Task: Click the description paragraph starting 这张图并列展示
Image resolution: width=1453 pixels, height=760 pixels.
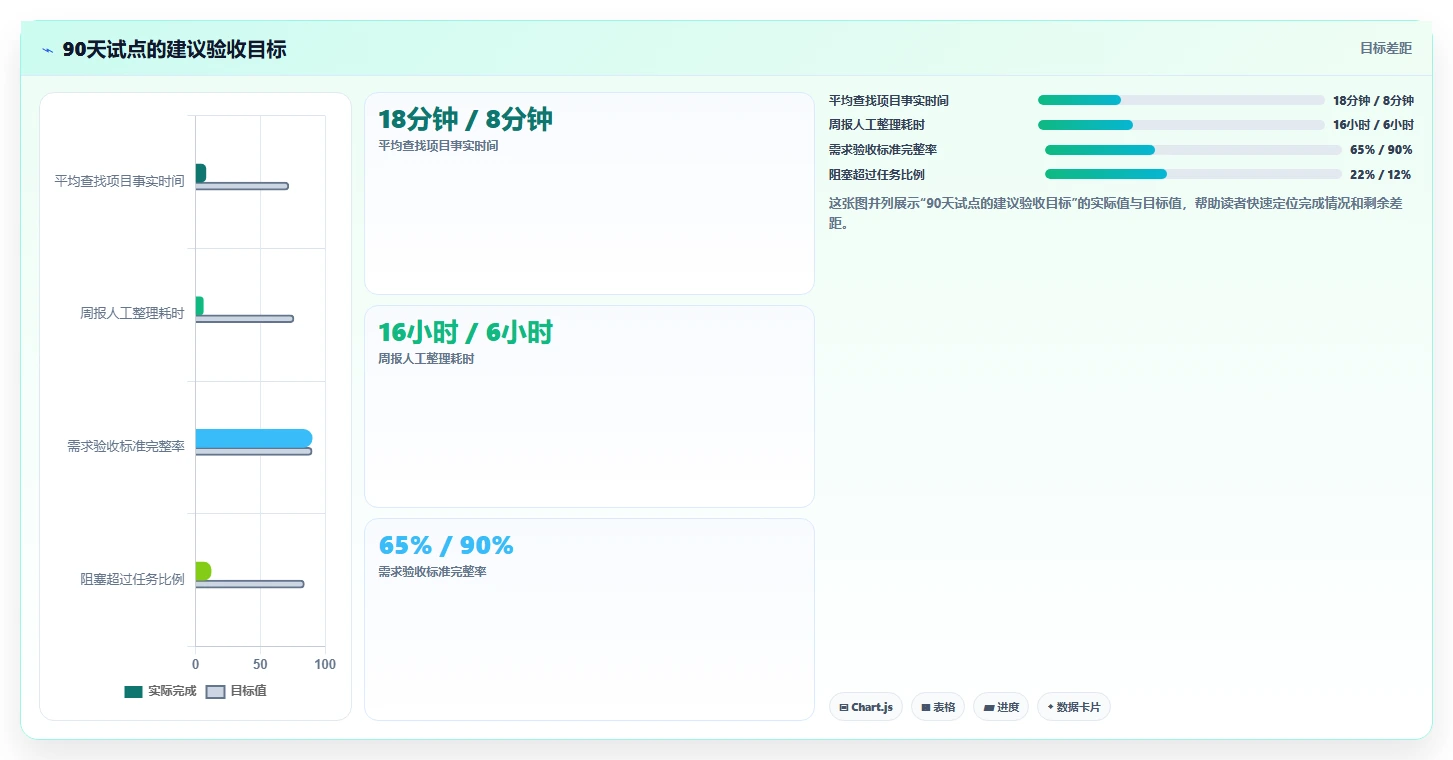Action: tap(1120, 213)
